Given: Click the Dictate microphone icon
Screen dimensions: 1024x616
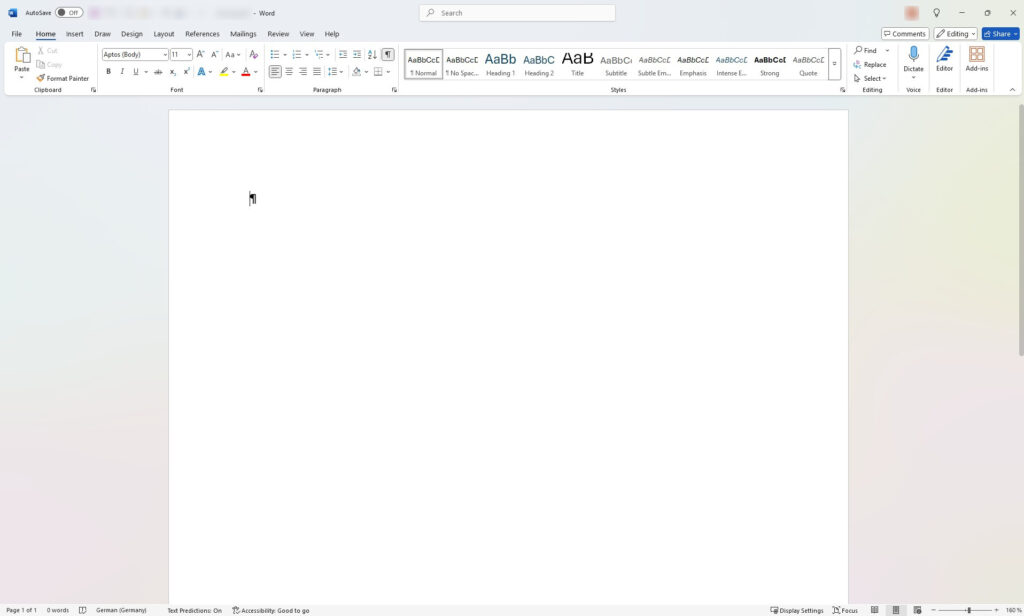Looking at the screenshot, I should pyautogui.click(x=913, y=54).
